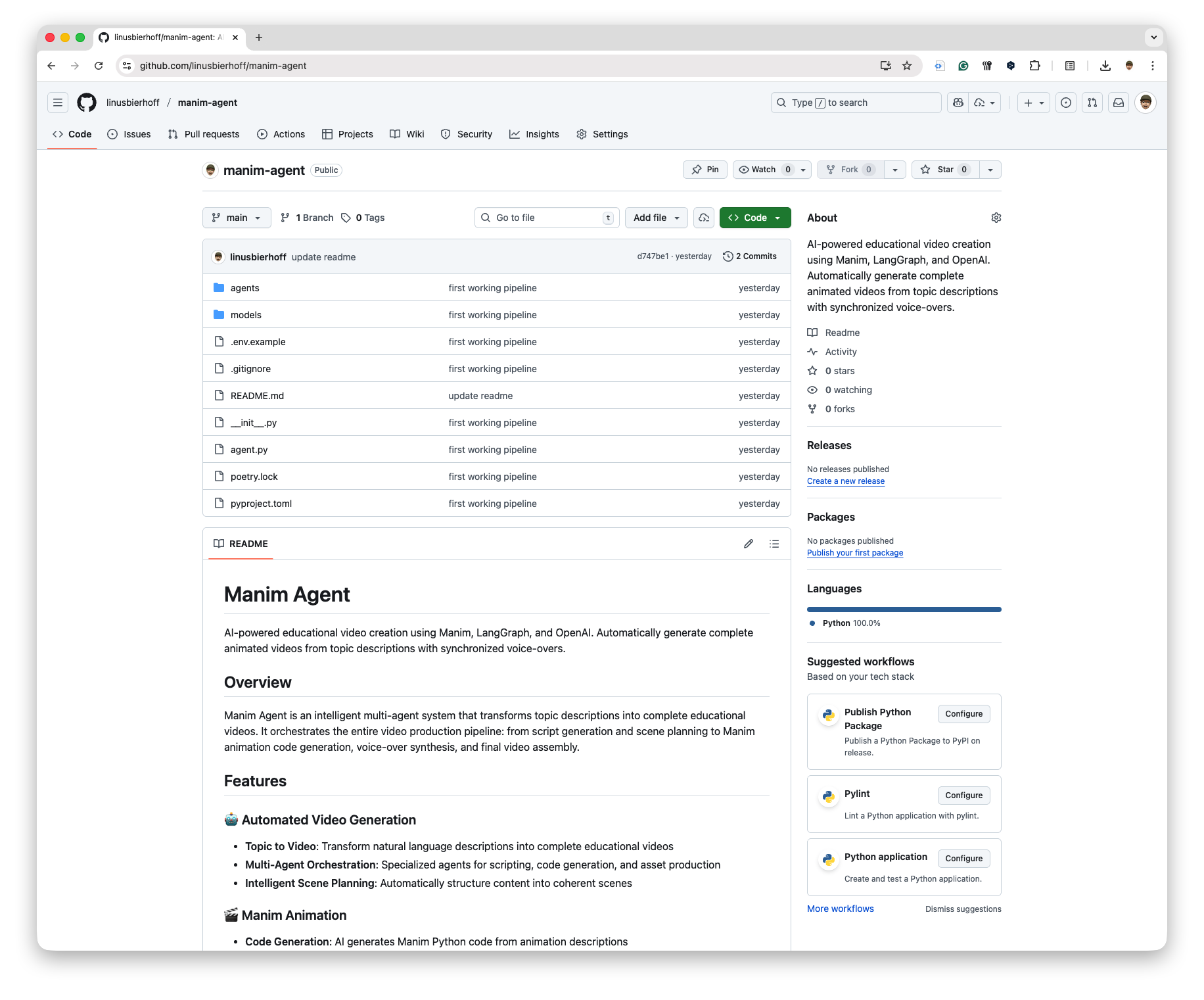This screenshot has width=1204, height=1000.
Task: Open the main branch selector dropdown
Action: coord(237,218)
